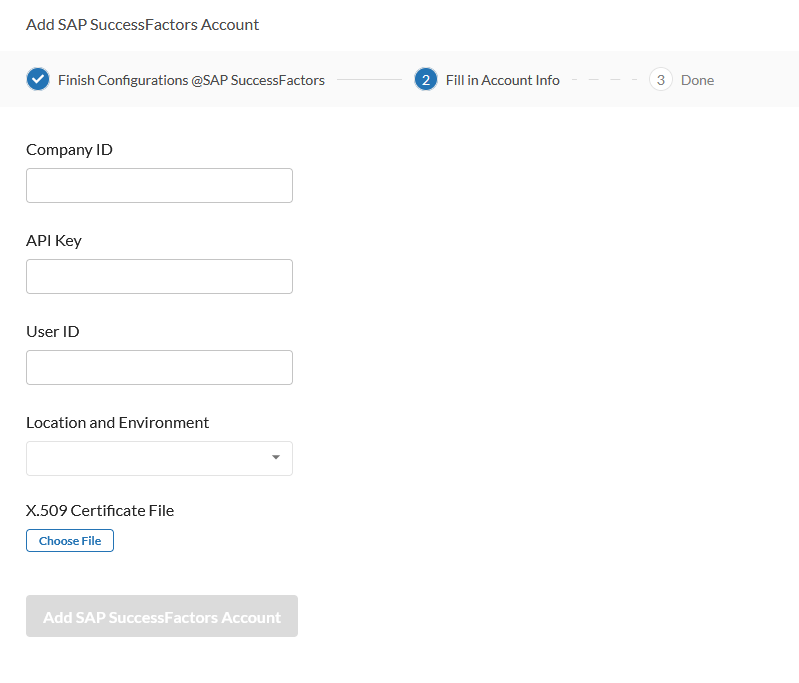Click the step 2 number circle

(x=426, y=80)
